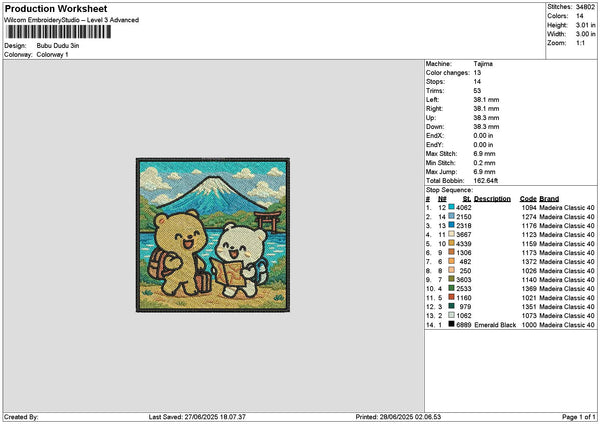
Task: Click the Zoom value 1:1
Action: coord(580,43)
